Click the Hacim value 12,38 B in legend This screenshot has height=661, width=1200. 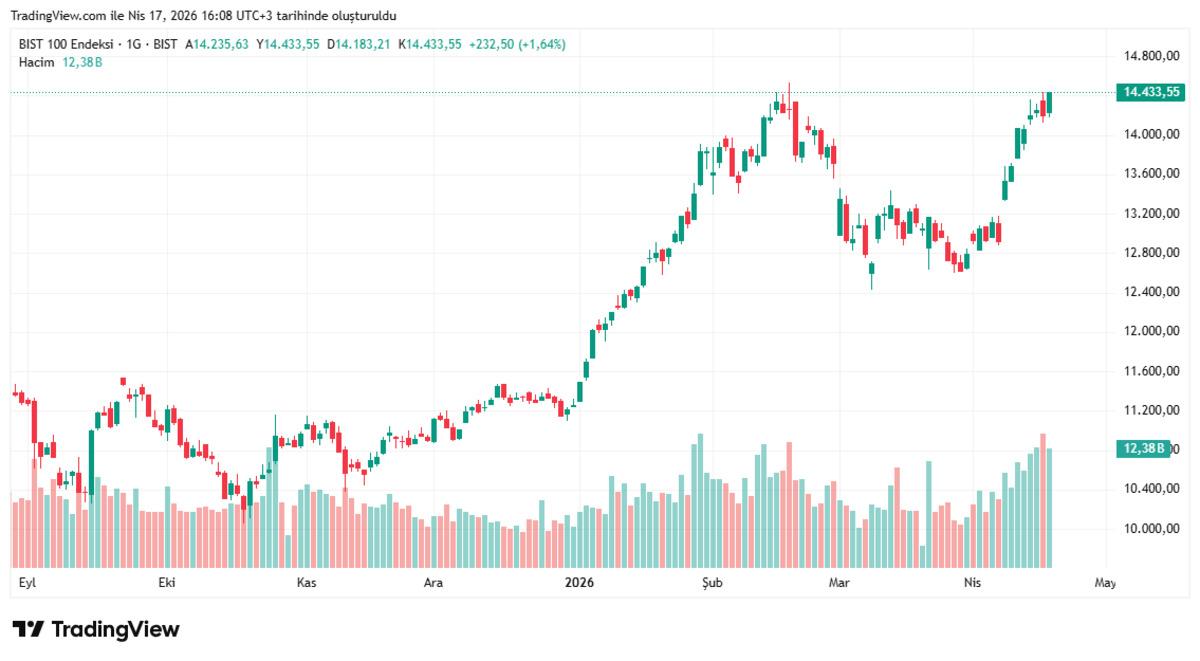(82, 62)
